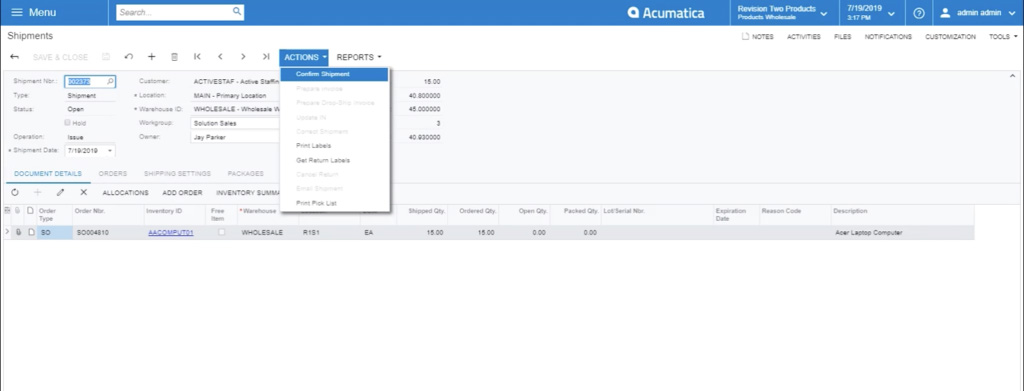The width and height of the screenshot is (1024, 391).
Task: Open the help question mark icon
Action: [x=919, y=13]
